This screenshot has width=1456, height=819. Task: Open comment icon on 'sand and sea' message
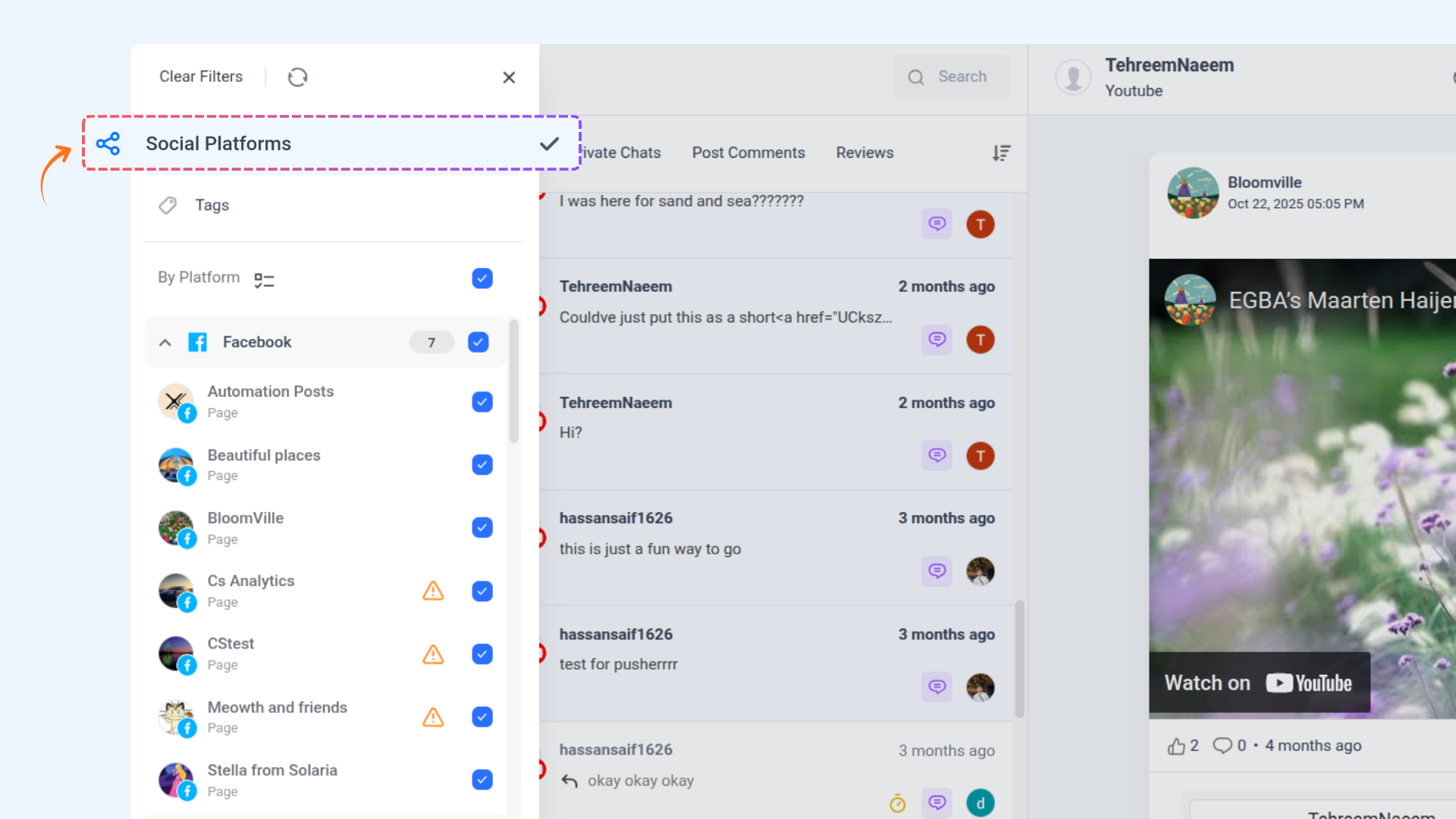coord(937,224)
